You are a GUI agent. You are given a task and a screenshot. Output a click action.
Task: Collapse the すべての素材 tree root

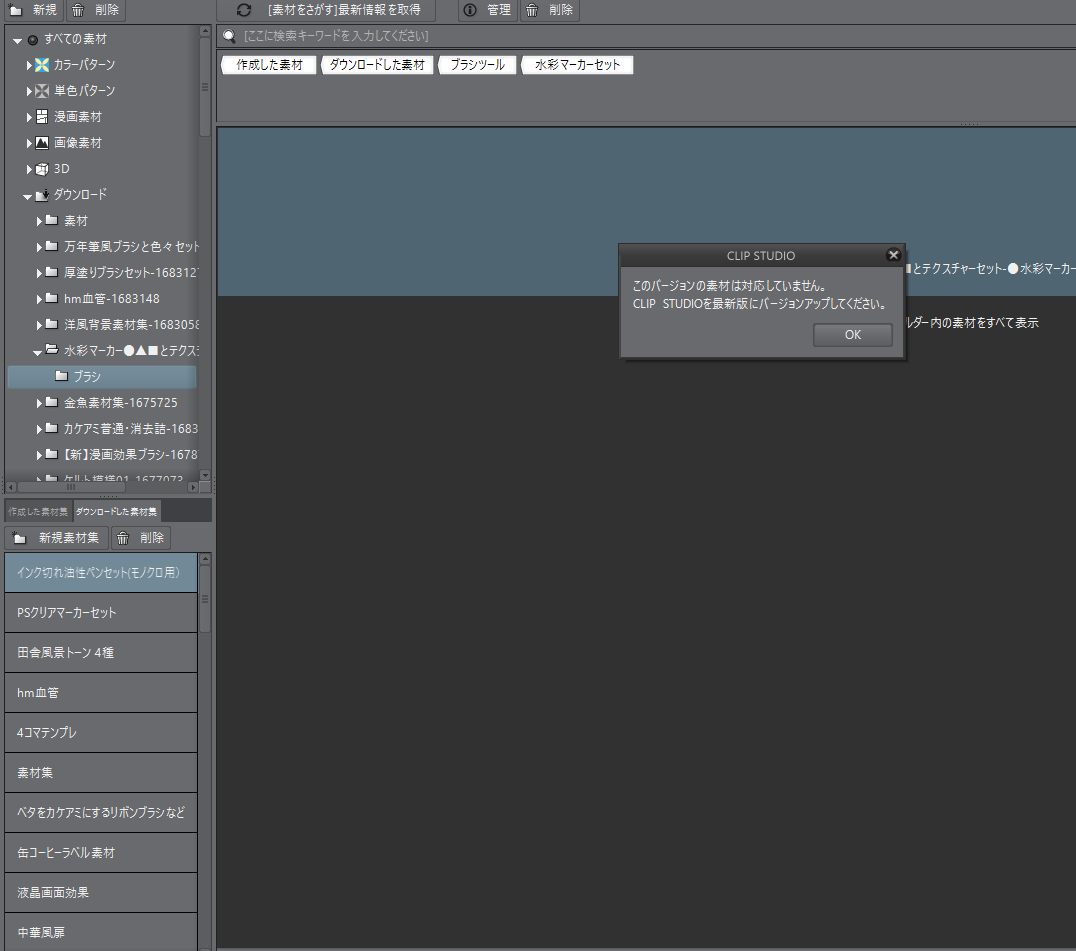click(x=18, y=40)
